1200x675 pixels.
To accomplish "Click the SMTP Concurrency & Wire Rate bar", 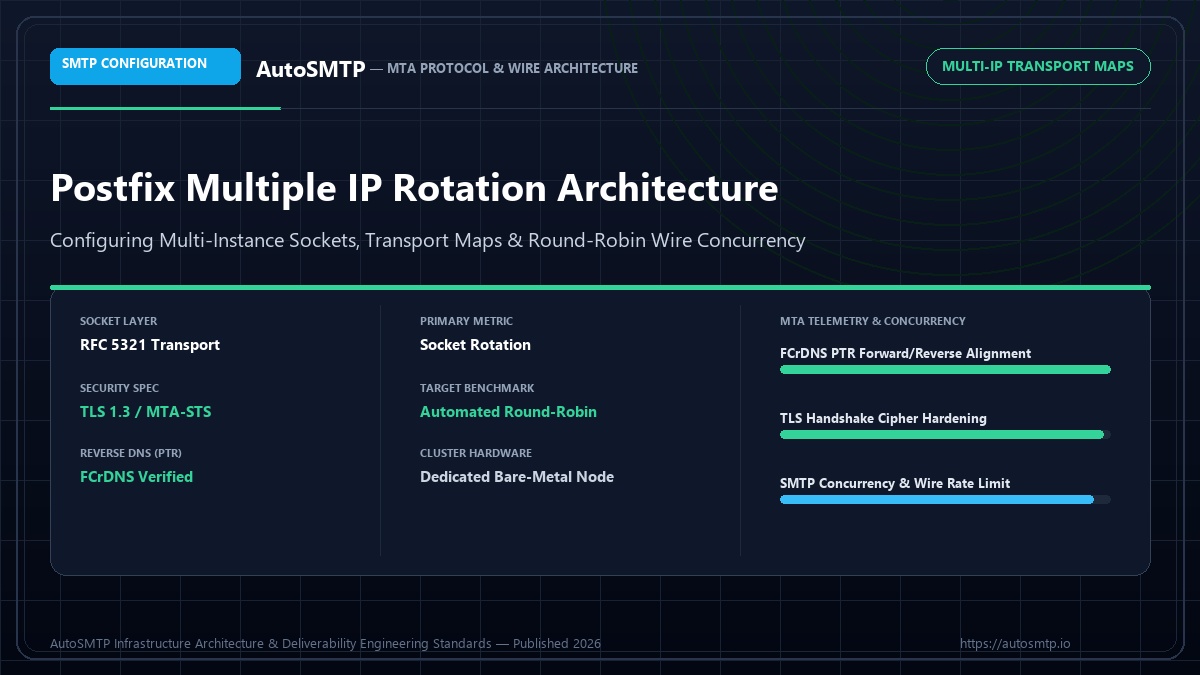I will pos(945,500).
